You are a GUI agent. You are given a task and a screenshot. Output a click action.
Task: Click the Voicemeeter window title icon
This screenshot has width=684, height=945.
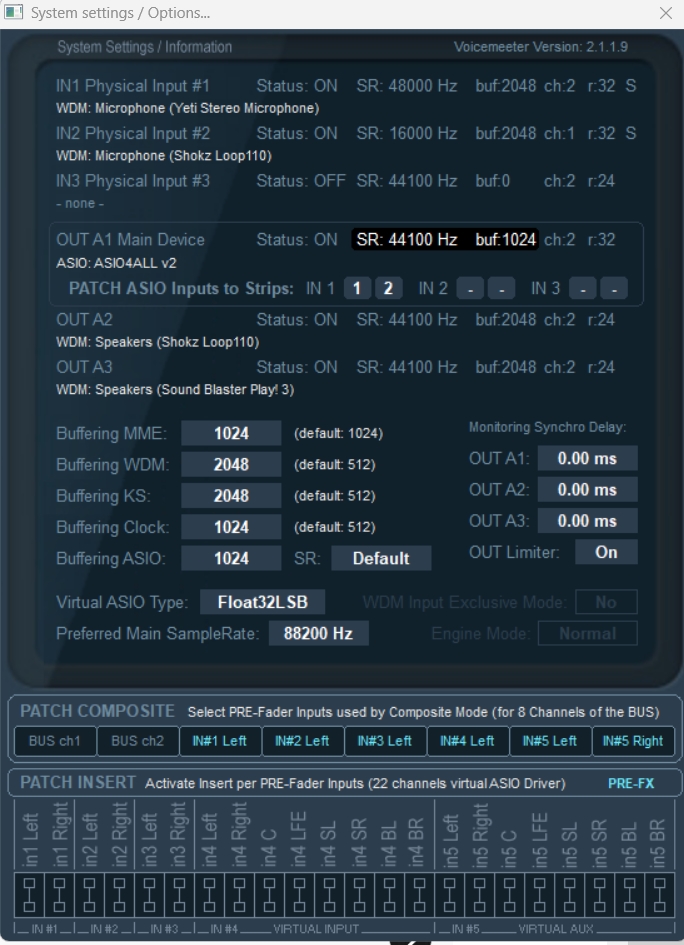[x=13, y=12]
